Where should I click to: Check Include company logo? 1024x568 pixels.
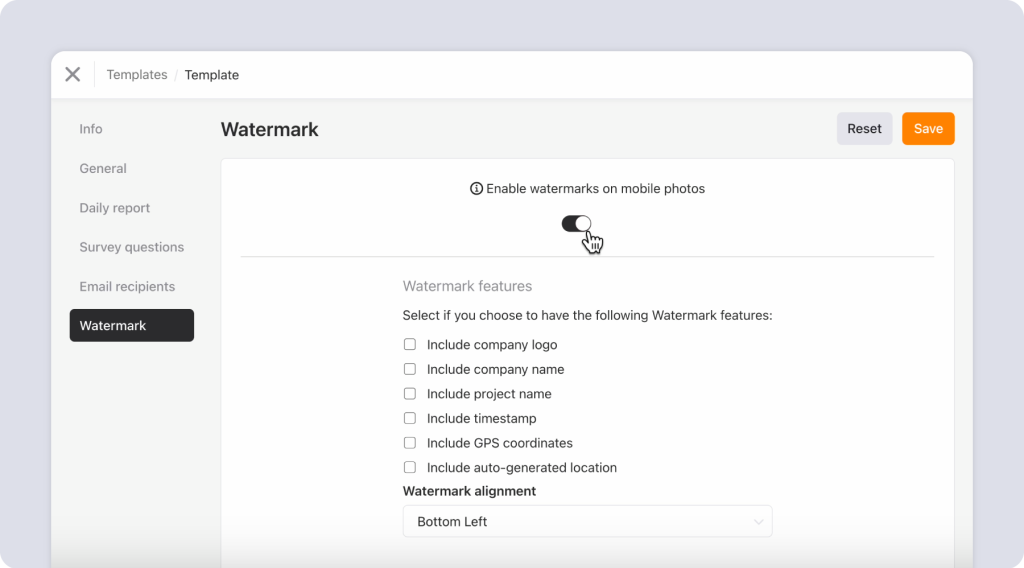[x=410, y=344]
